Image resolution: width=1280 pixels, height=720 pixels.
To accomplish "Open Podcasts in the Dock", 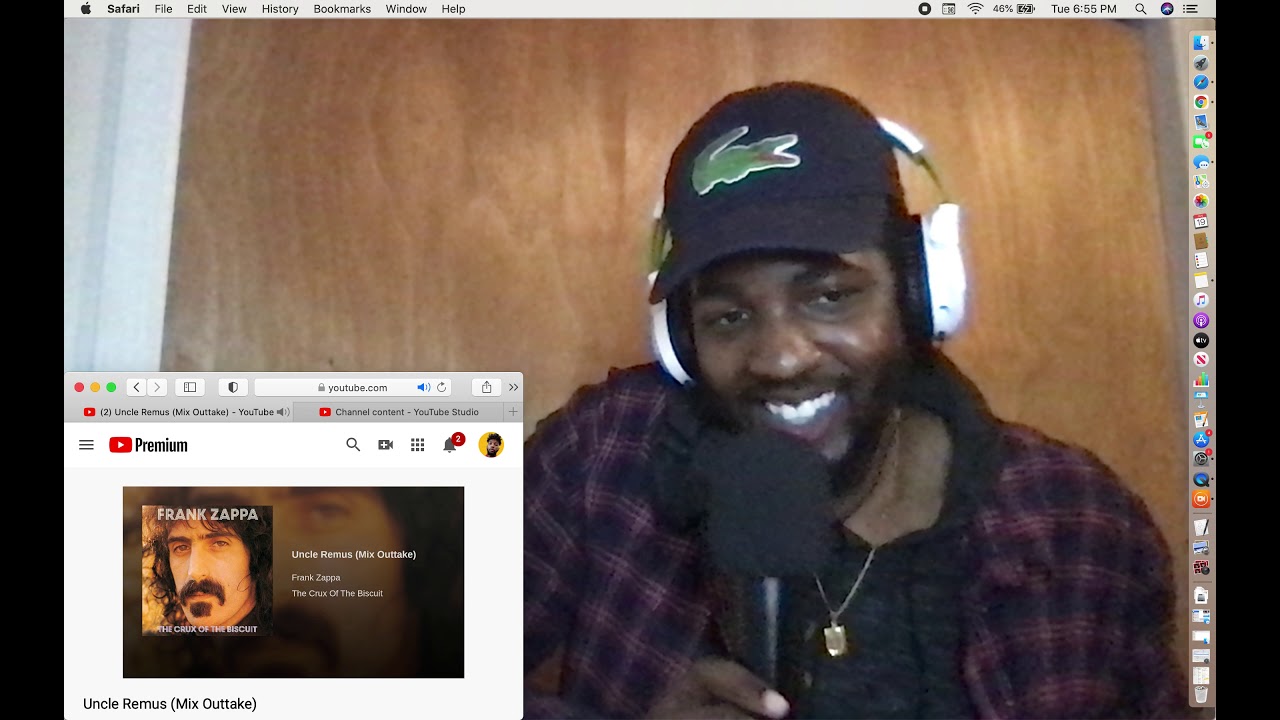I will (1201, 320).
